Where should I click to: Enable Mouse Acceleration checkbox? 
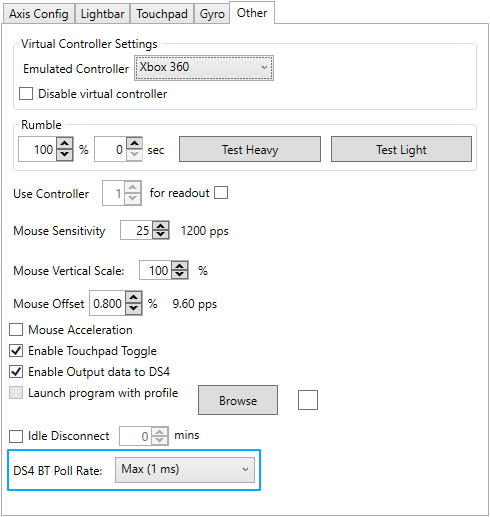[x=16, y=330]
